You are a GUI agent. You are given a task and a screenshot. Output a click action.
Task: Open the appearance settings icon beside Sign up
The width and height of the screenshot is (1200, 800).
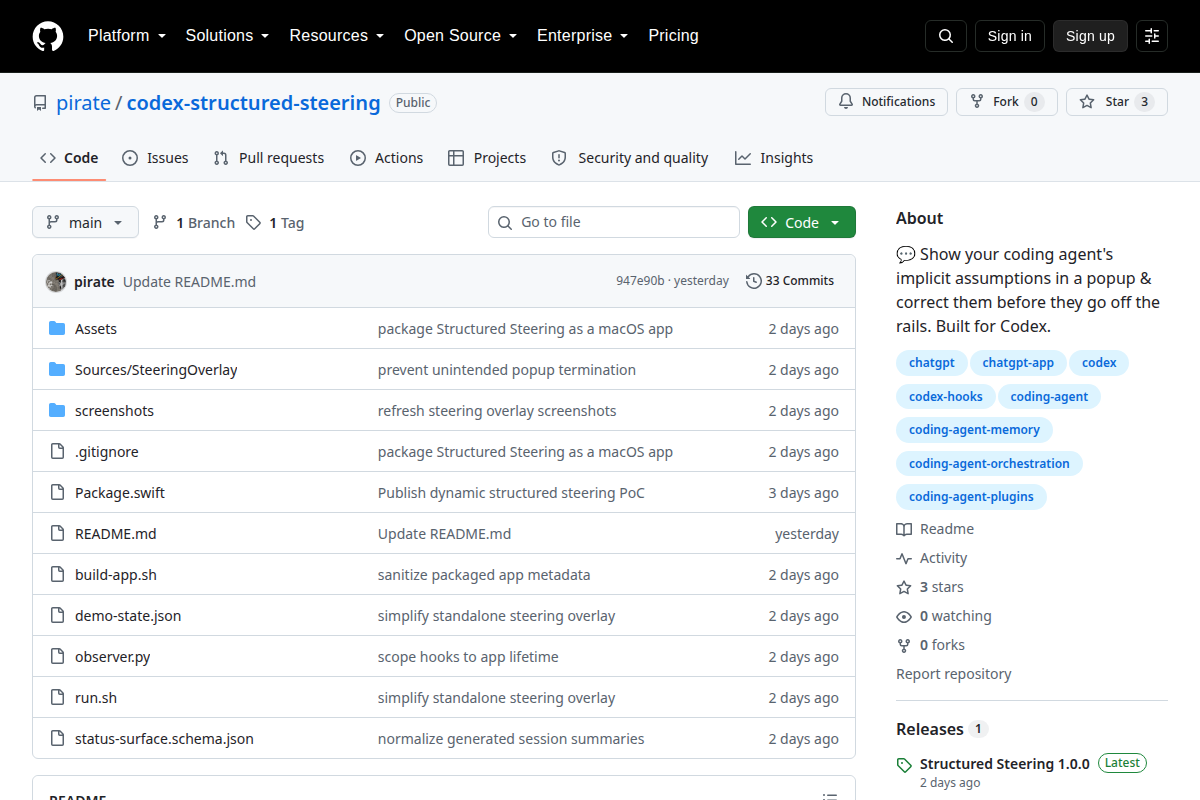click(x=1152, y=36)
